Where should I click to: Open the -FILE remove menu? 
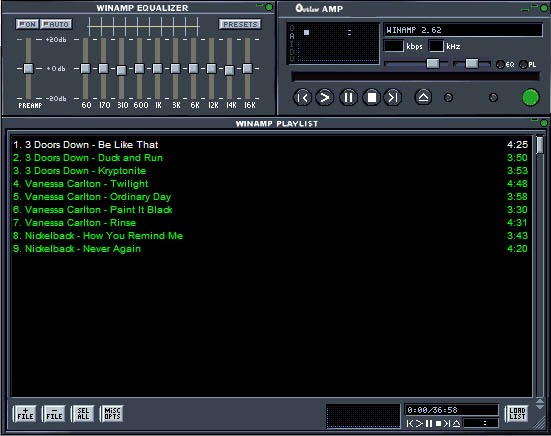point(54,414)
